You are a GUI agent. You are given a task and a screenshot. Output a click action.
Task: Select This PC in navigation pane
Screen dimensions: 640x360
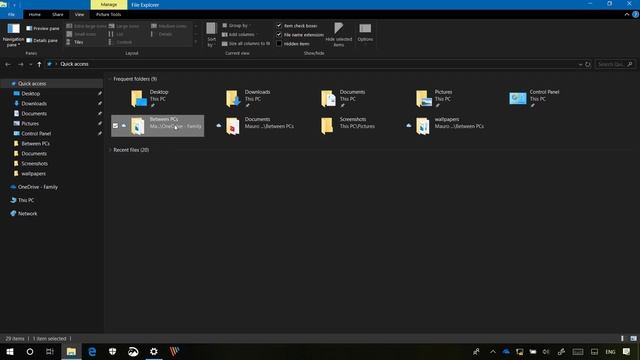[x=26, y=200]
